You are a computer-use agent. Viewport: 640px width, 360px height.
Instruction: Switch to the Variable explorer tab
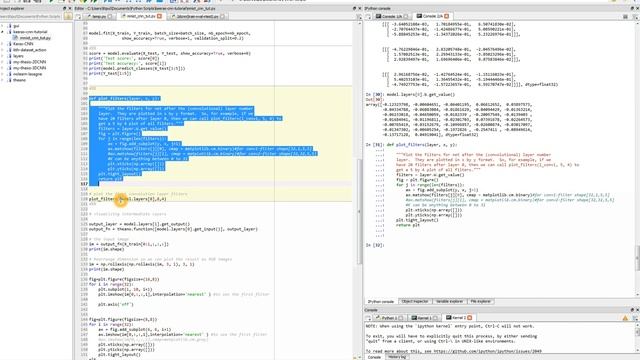pos(449,301)
